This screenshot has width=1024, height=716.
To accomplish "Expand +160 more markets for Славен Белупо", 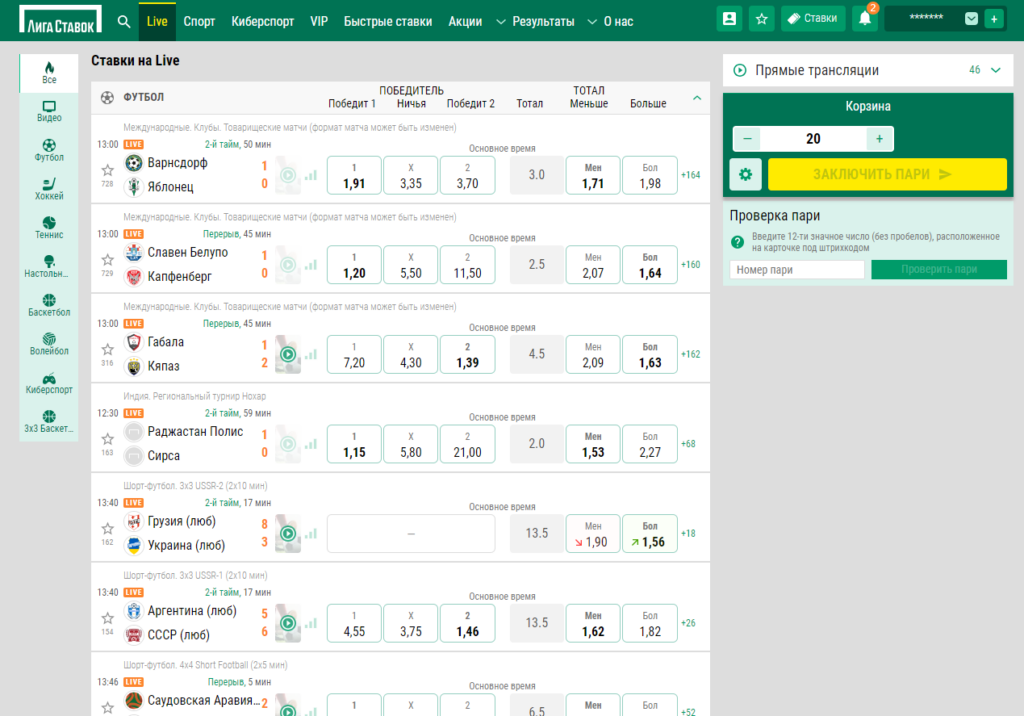I will [x=690, y=265].
